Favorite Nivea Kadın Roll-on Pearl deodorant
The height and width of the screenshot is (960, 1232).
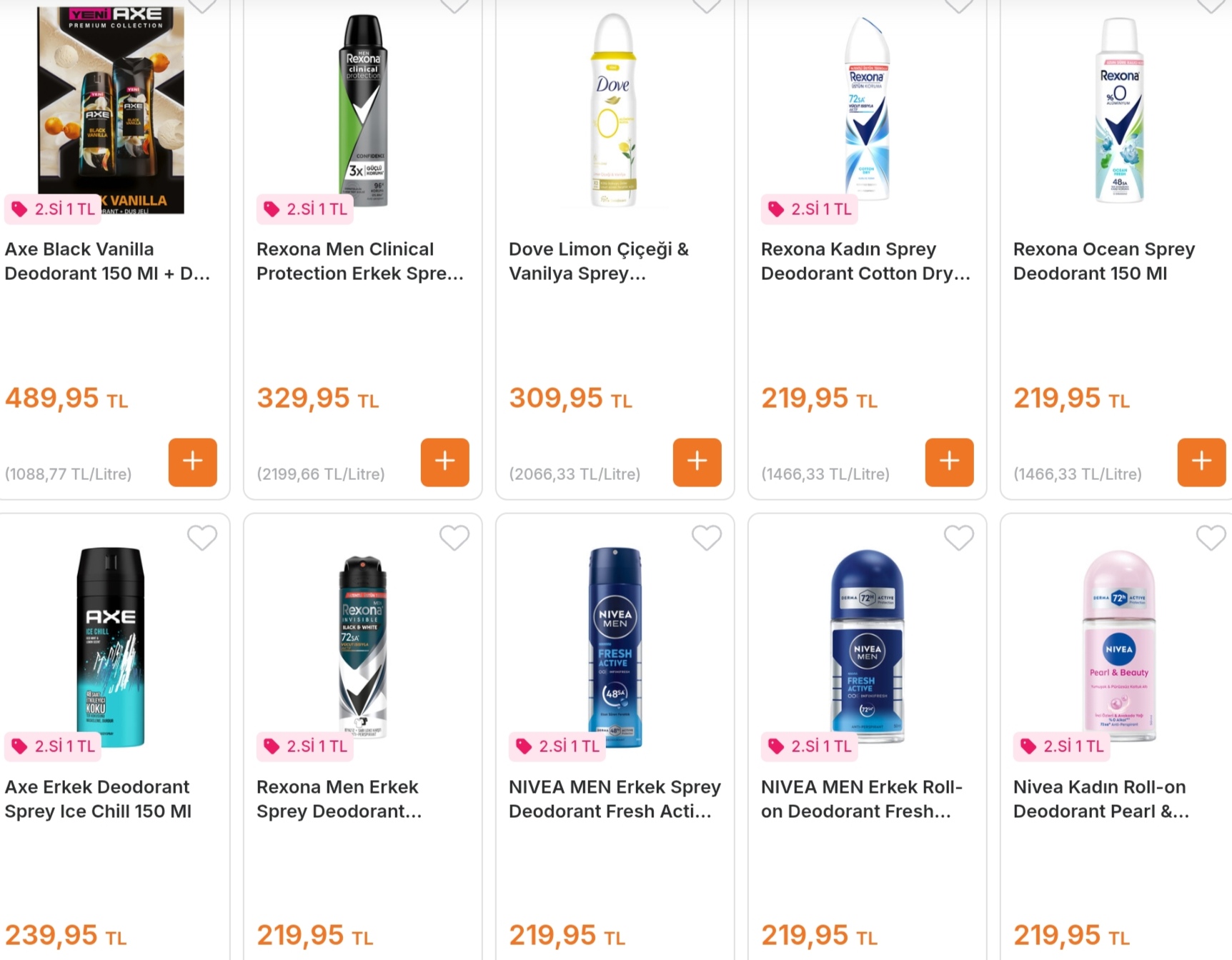[1211, 538]
